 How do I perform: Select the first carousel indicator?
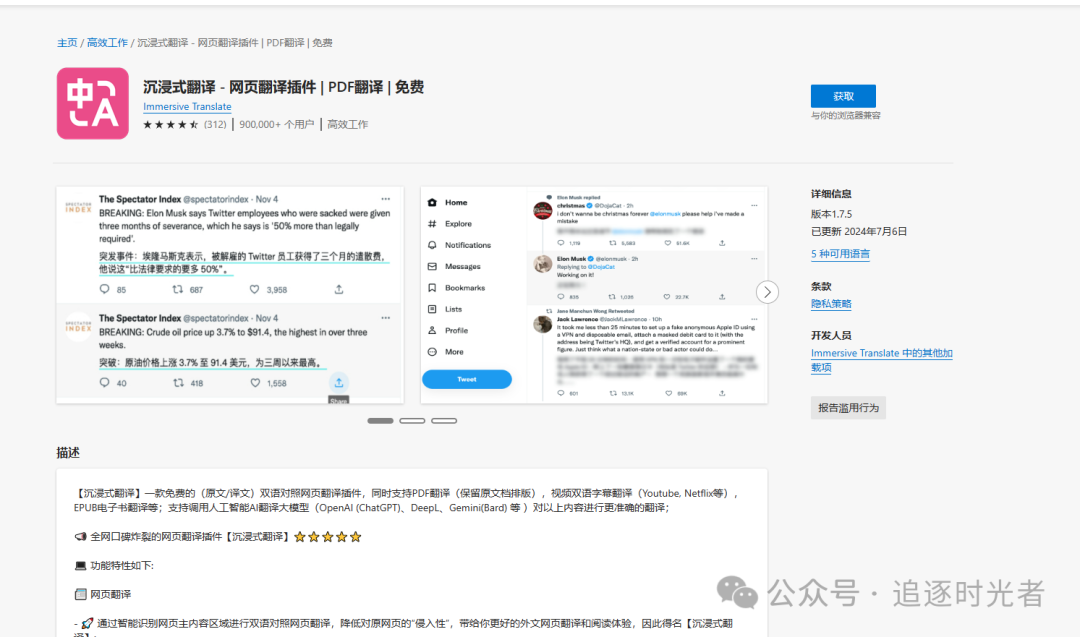tap(380, 421)
